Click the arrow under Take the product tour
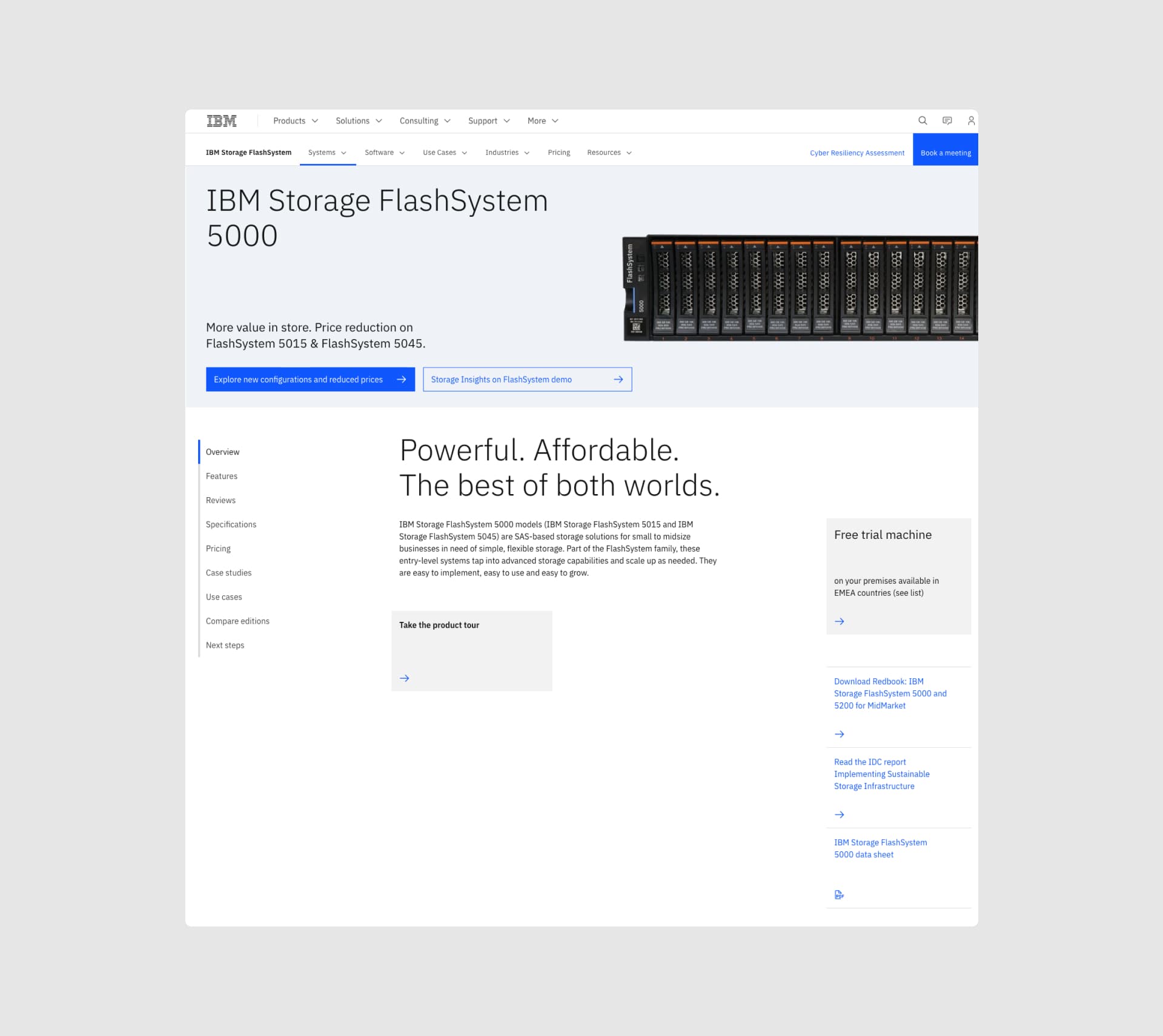 (405, 678)
